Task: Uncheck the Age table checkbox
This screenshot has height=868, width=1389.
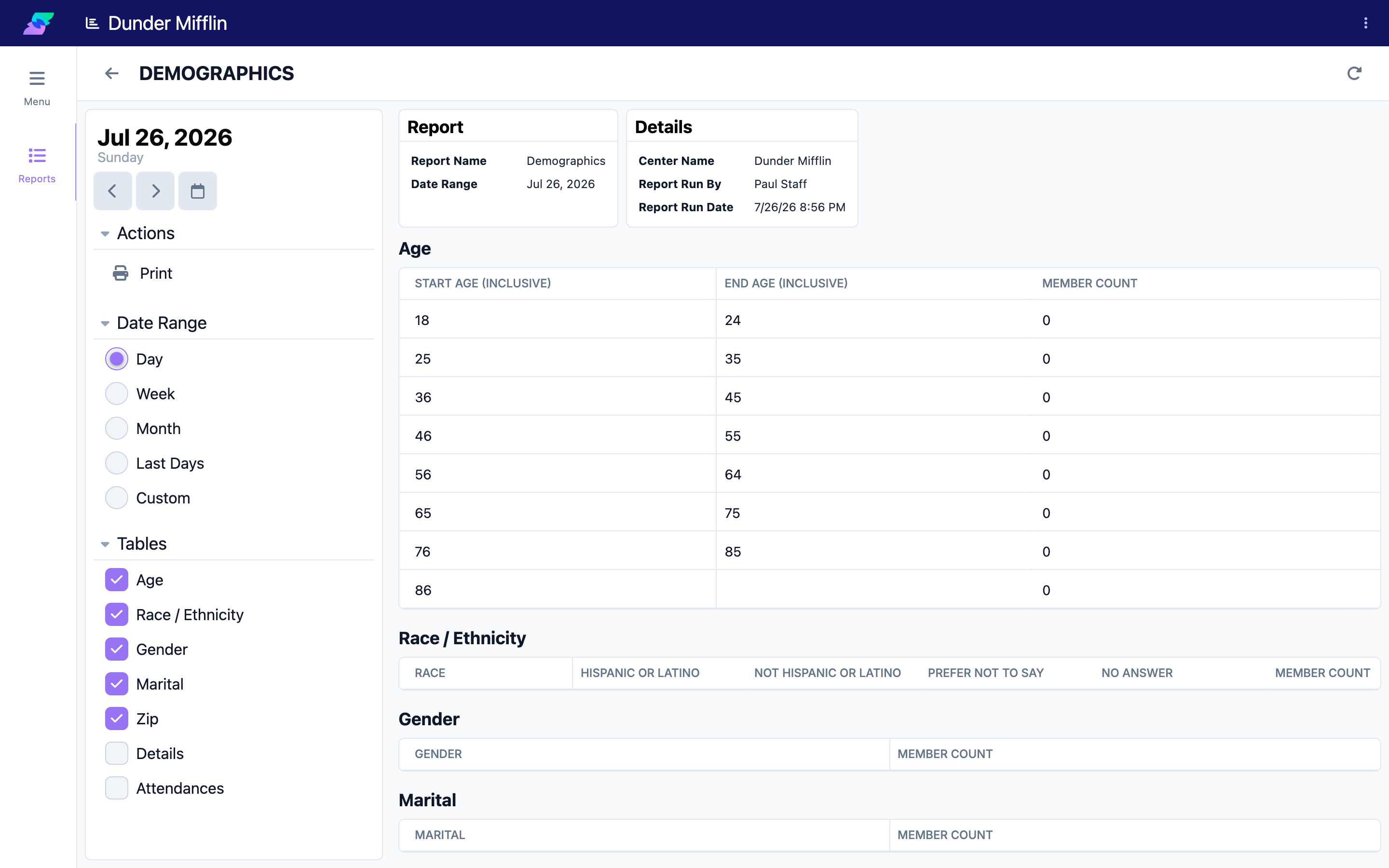Action: tap(117, 580)
